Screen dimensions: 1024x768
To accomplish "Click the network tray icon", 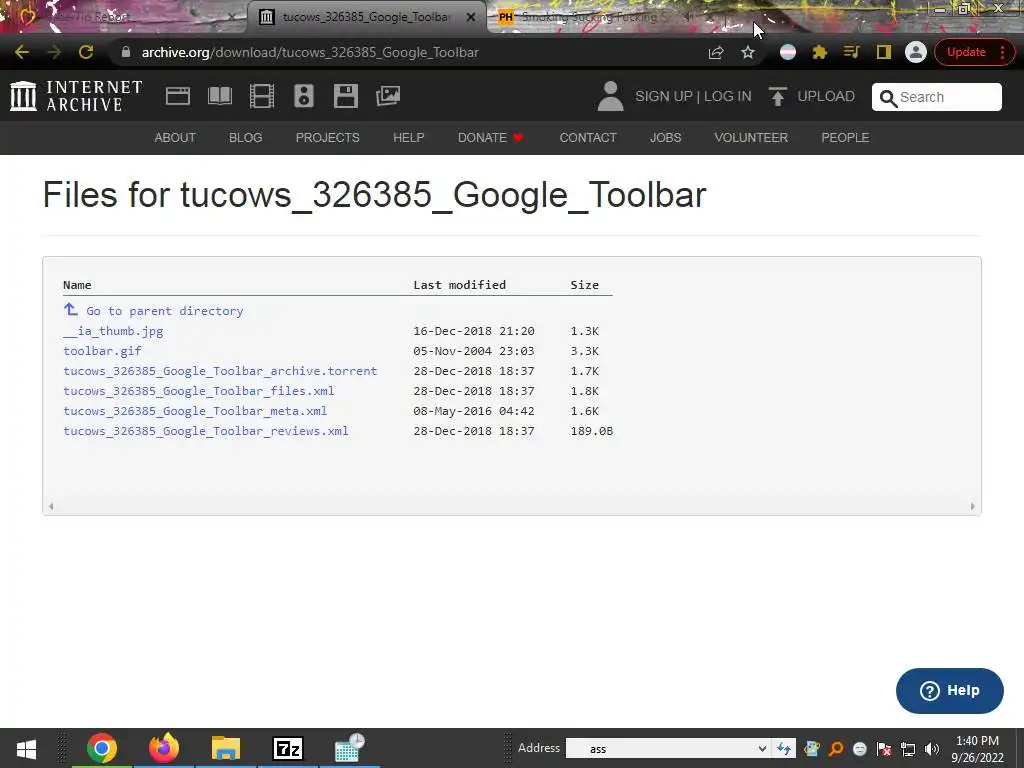I will (x=908, y=749).
